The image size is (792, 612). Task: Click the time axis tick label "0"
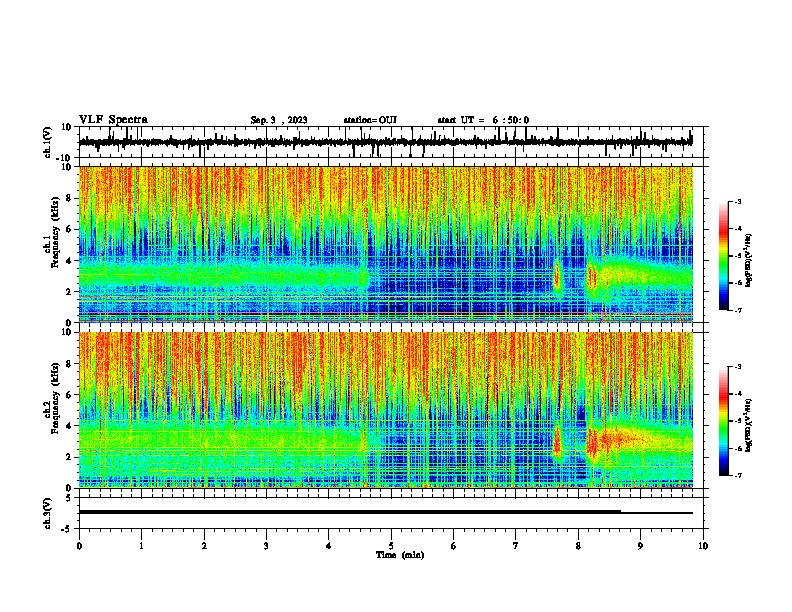(x=79, y=546)
